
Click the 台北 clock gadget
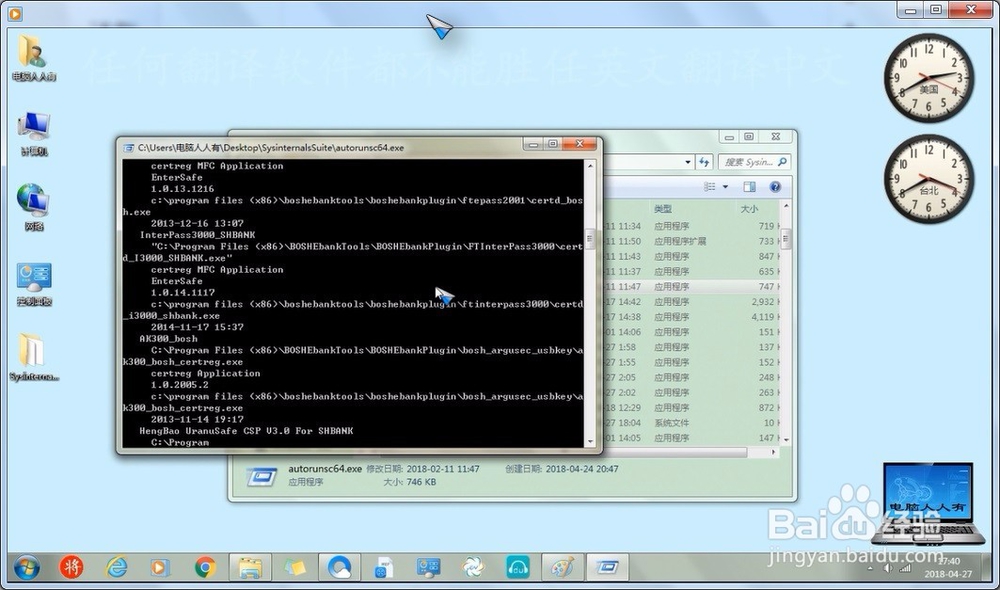pos(929,178)
